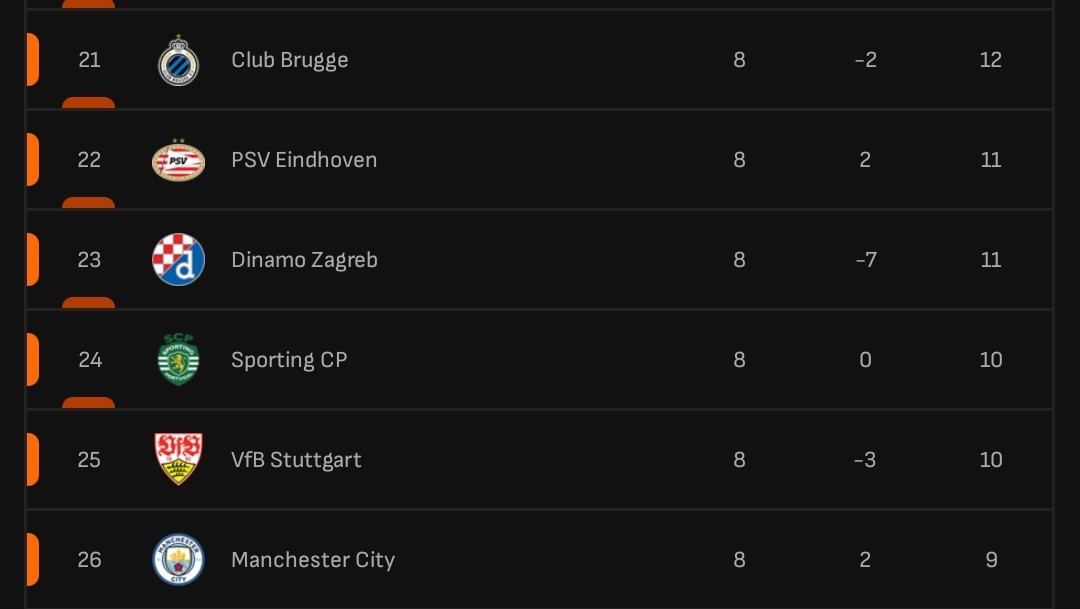Open the VfB Stuttgart team name link
Screen dimensions: 1080x609
click(x=296, y=460)
